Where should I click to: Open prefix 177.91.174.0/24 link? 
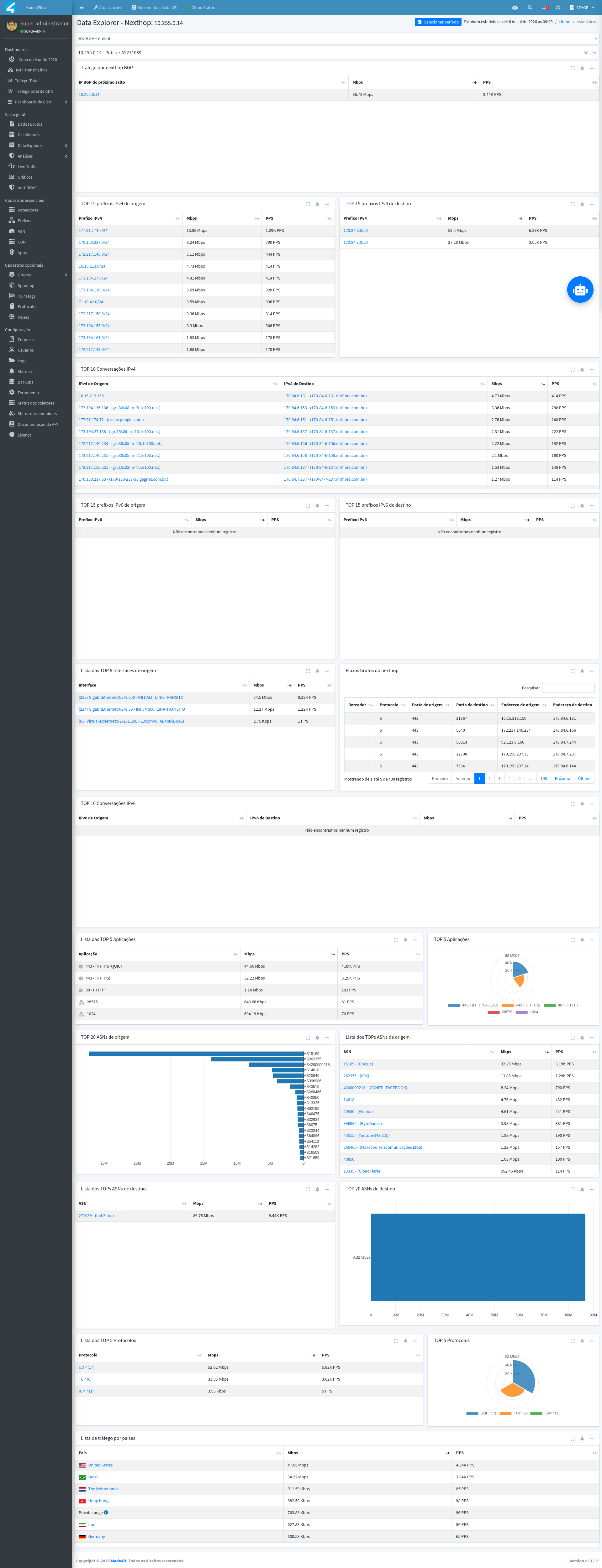click(x=92, y=231)
